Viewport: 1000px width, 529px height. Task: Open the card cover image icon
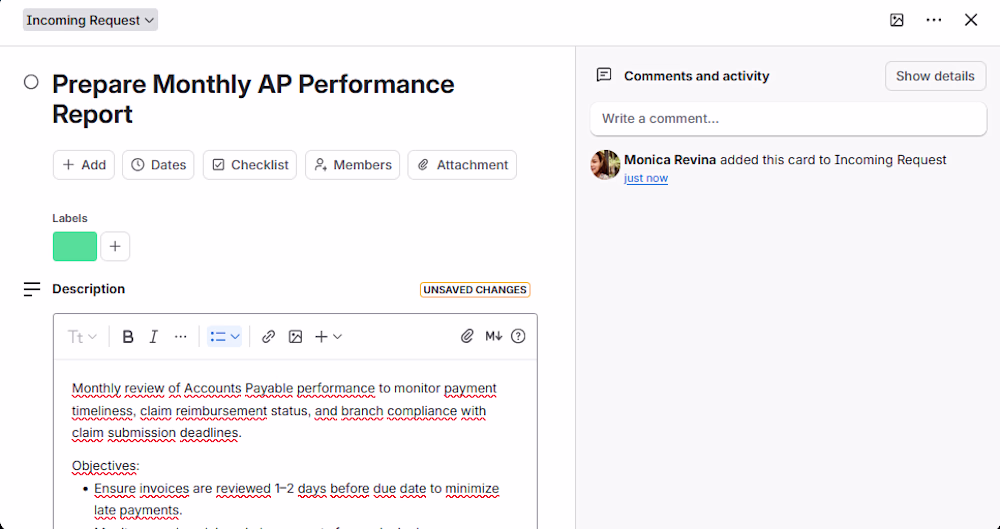click(x=897, y=20)
